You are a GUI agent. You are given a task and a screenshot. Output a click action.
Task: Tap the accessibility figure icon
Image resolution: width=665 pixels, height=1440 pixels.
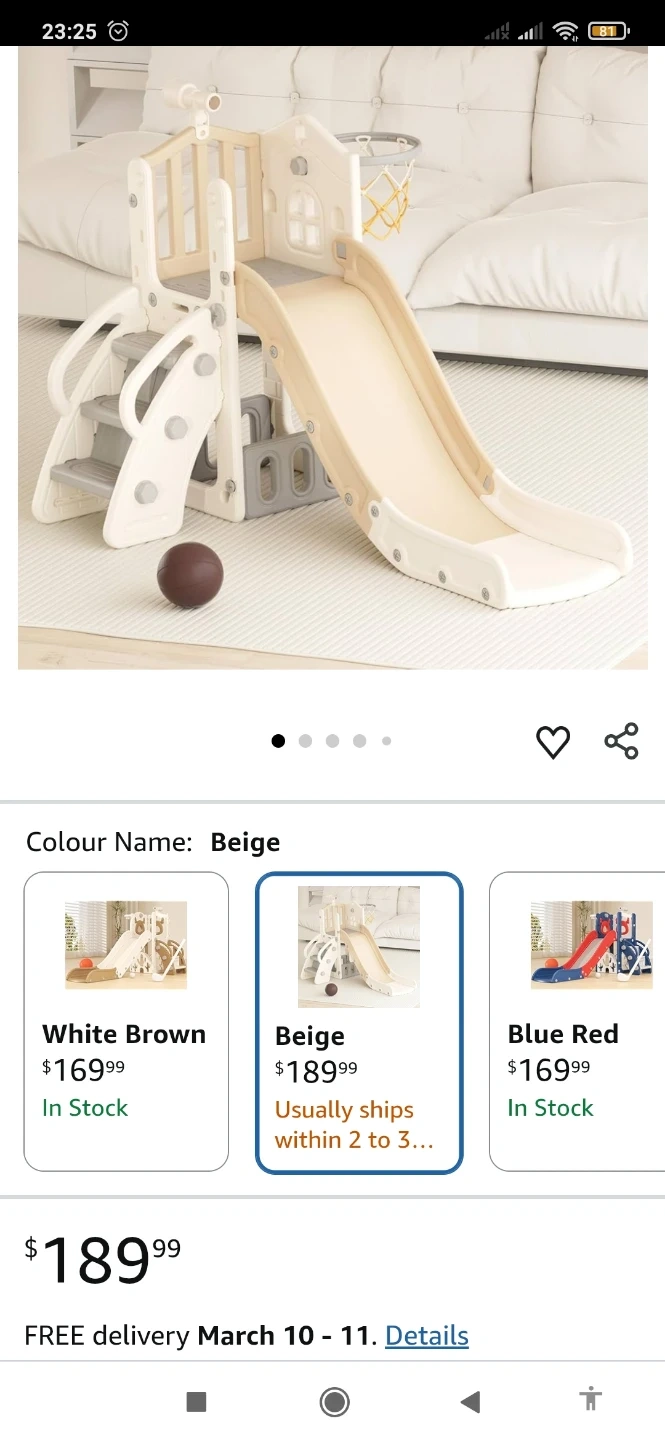coord(591,1400)
